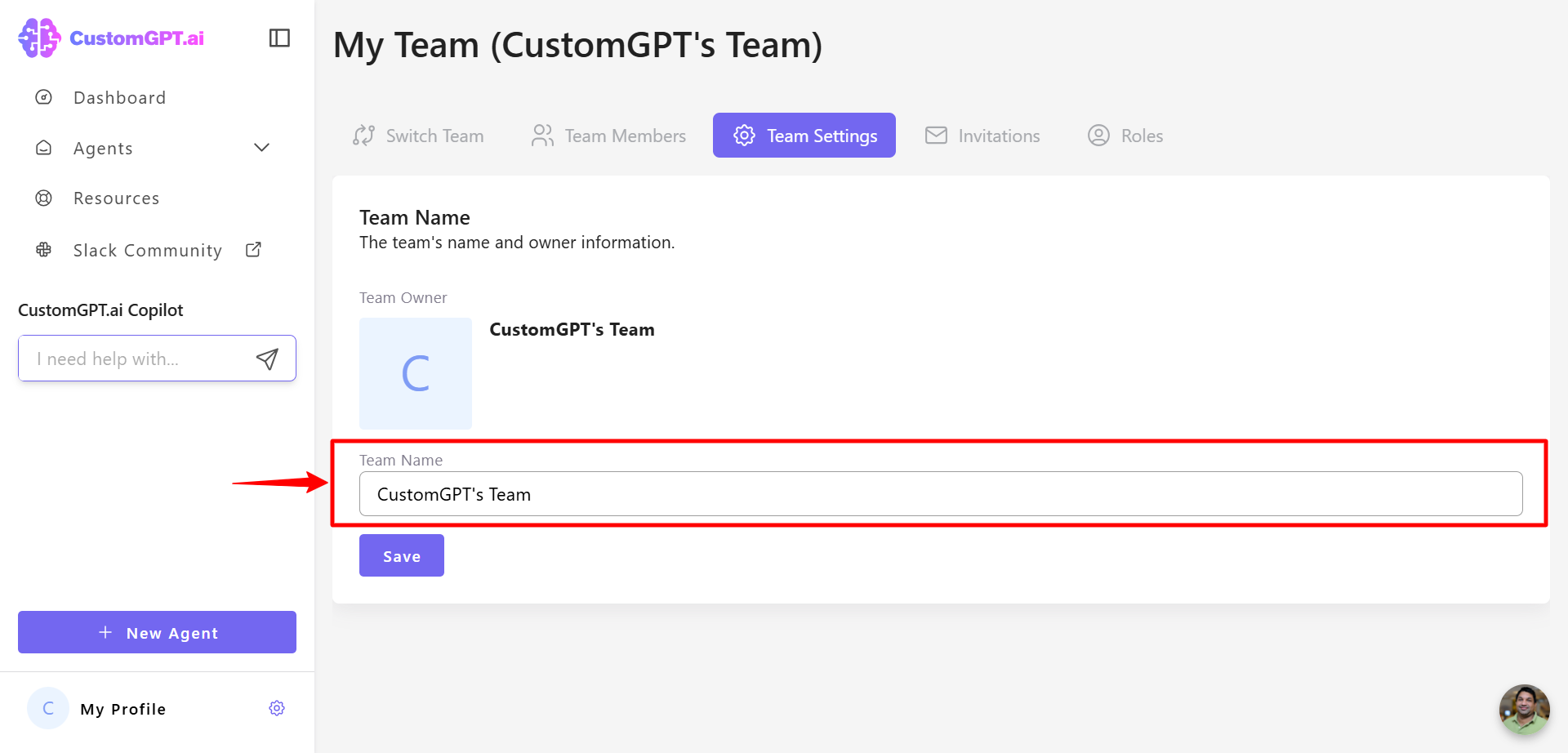
Task: Click the 'Team Owner' label
Action: click(x=403, y=297)
